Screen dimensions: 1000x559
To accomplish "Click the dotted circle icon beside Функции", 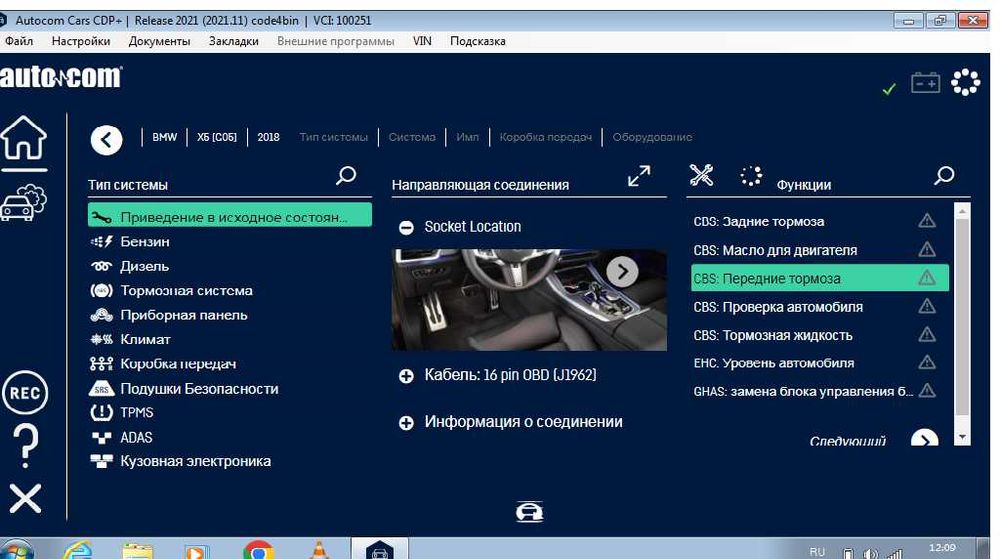I will pos(751,175).
